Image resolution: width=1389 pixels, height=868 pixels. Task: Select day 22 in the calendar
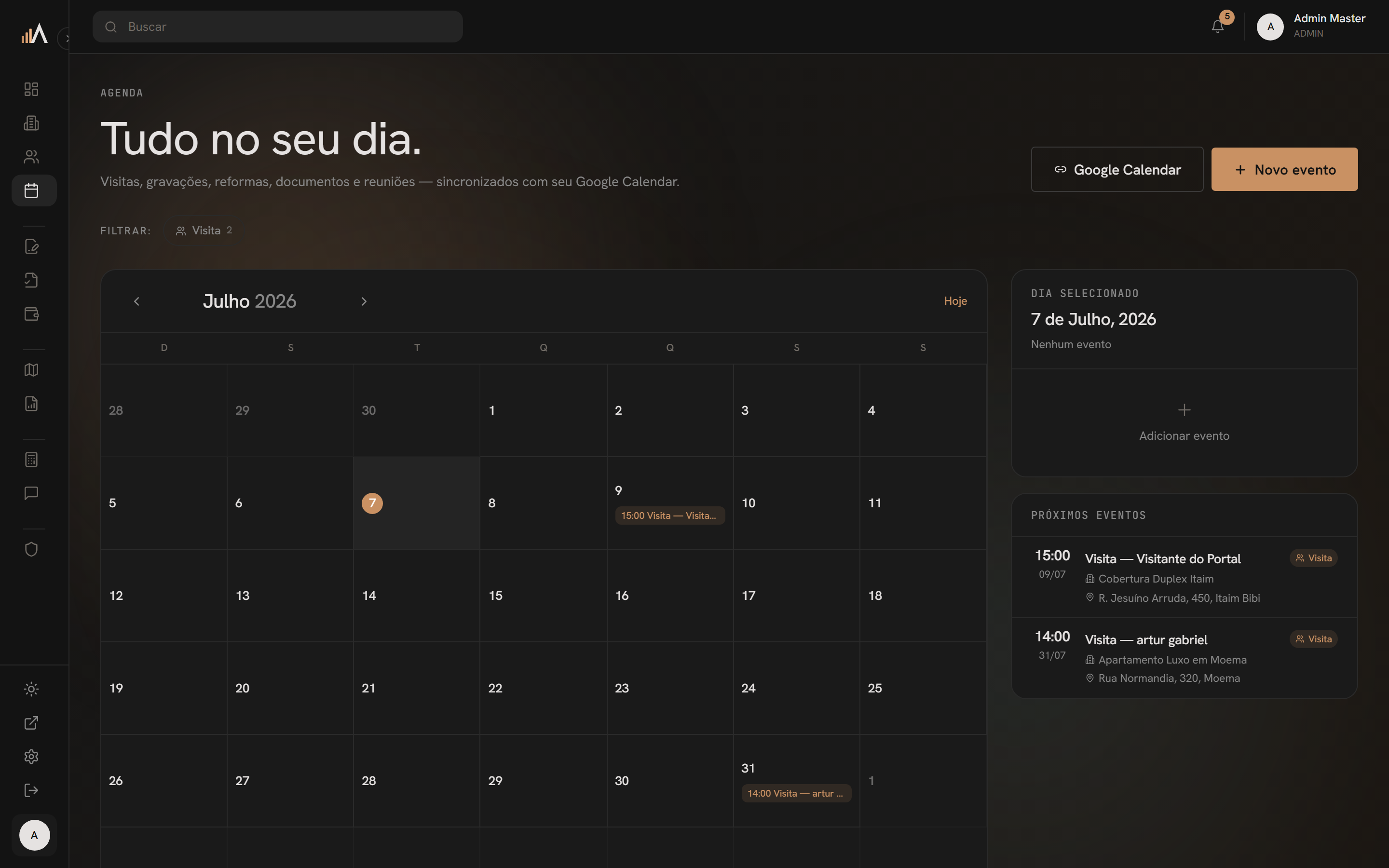click(x=543, y=688)
